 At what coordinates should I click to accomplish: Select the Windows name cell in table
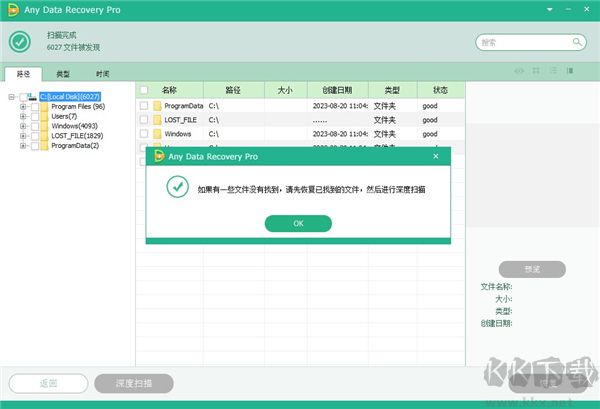coord(178,134)
